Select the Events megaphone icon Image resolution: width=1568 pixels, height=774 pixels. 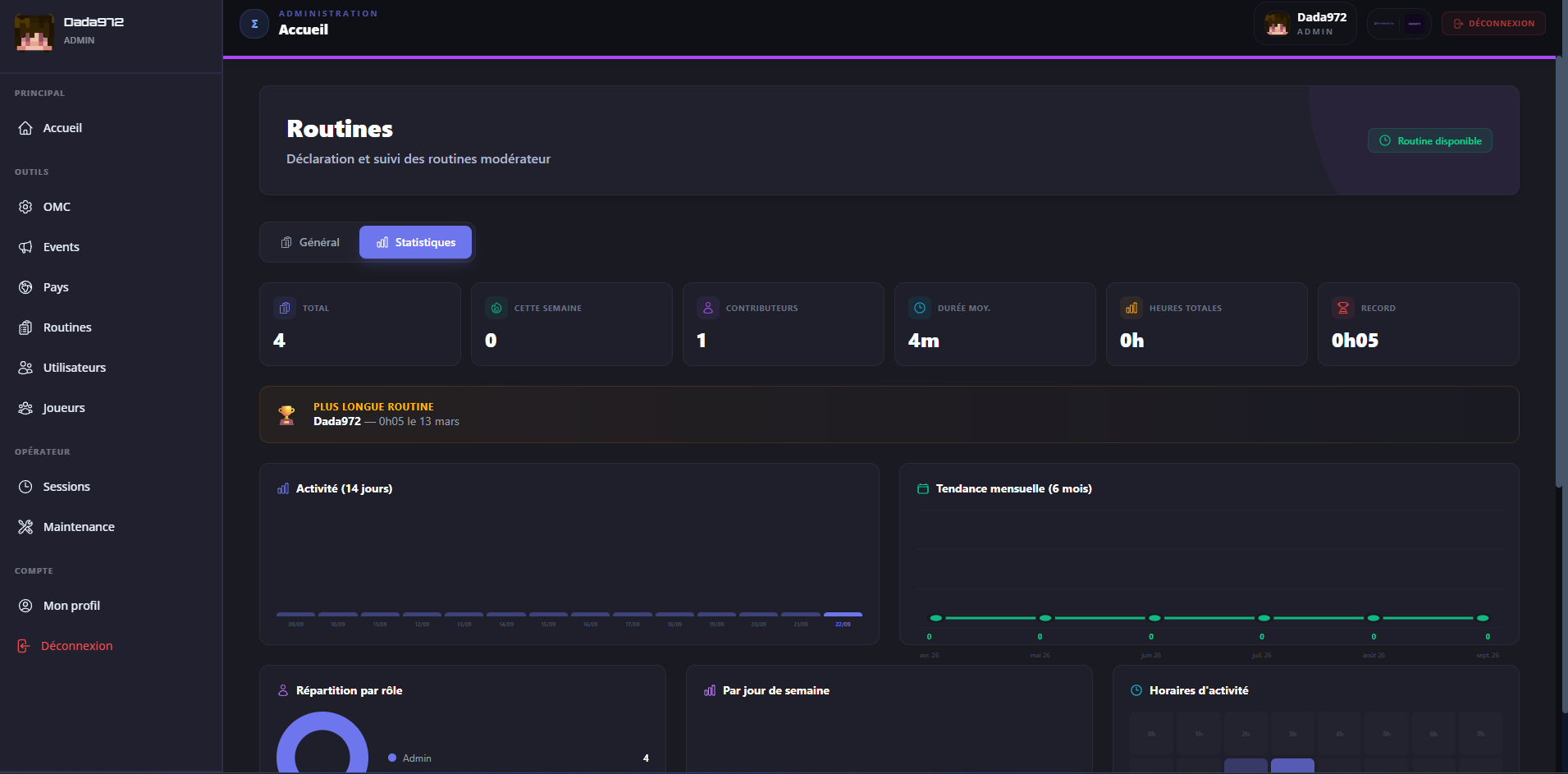point(25,247)
